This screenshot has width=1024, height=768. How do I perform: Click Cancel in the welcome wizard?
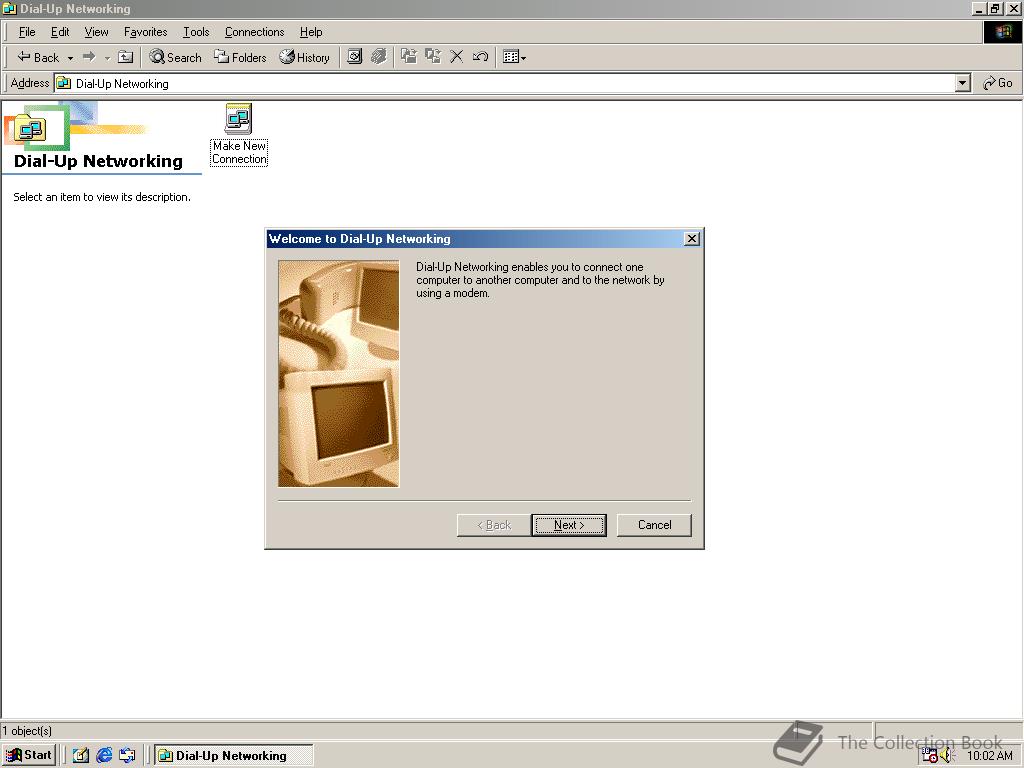[x=654, y=525]
